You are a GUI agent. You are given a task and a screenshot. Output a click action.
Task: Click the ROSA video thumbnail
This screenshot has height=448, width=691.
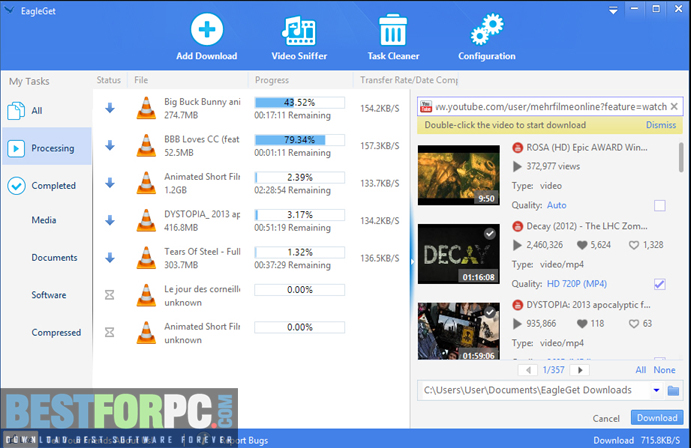[x=458, y=175]
